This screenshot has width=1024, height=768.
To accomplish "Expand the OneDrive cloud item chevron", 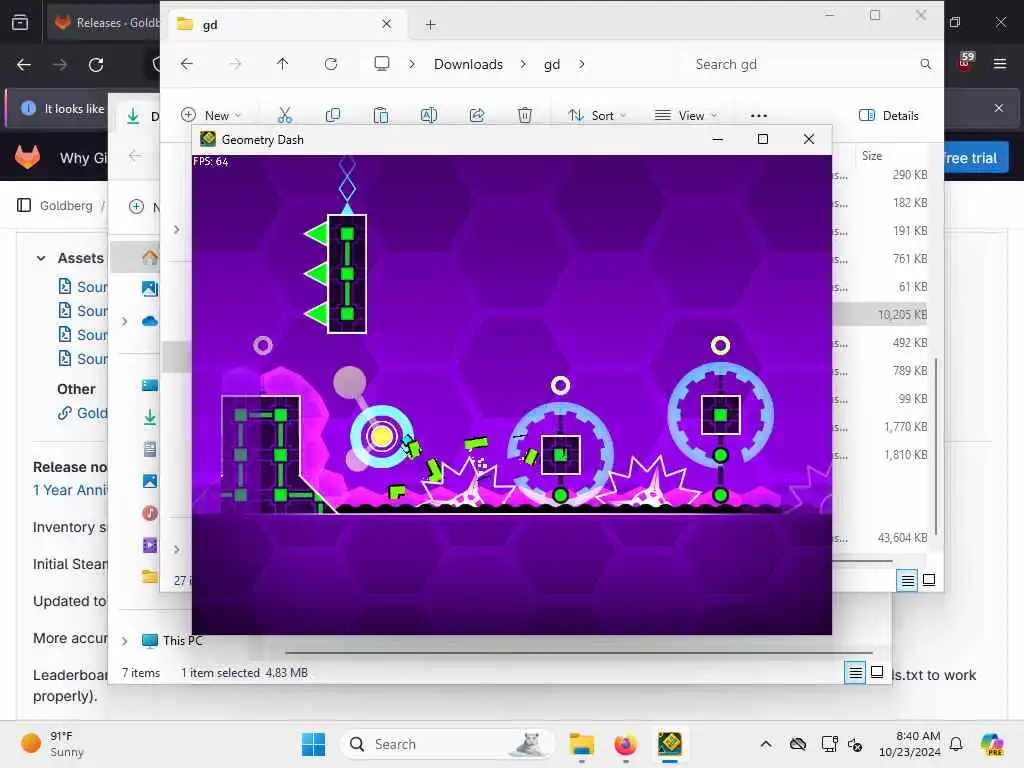I will (124, 321).
